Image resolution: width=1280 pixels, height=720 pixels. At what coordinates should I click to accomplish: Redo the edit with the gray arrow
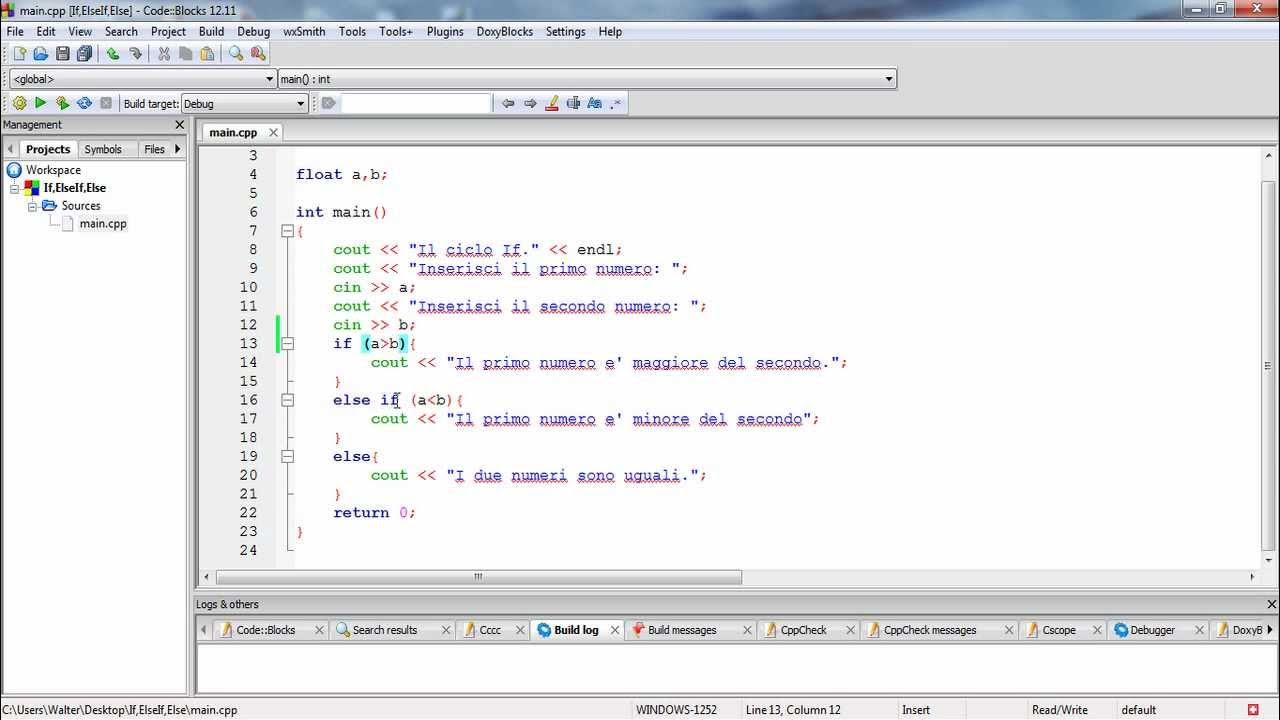[x=135, y=54]
